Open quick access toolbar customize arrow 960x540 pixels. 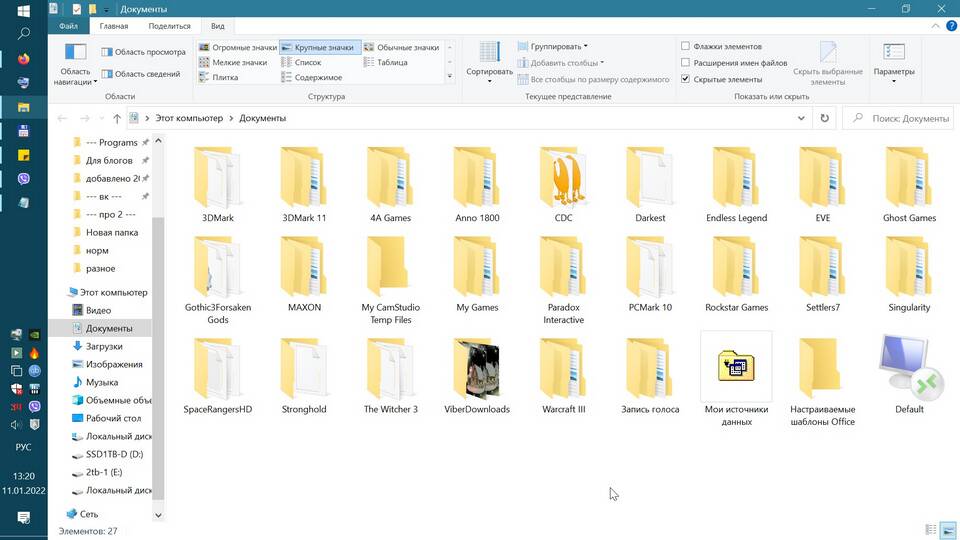click(106, 10)
